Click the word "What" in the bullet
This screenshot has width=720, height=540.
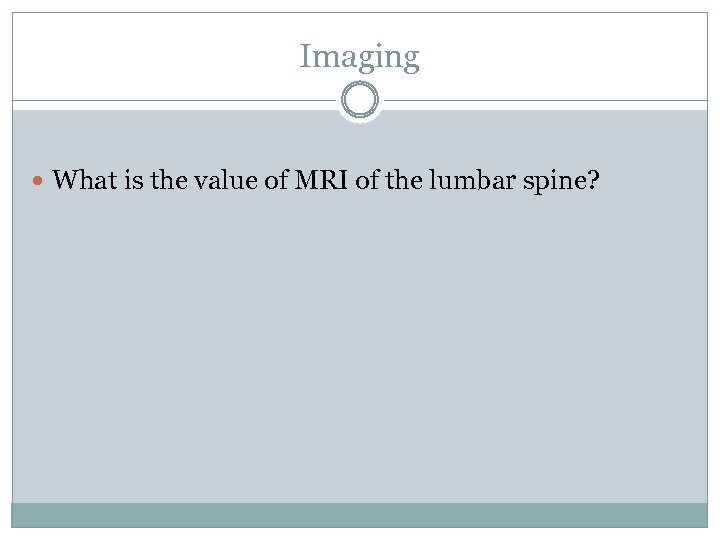(83, 180)
